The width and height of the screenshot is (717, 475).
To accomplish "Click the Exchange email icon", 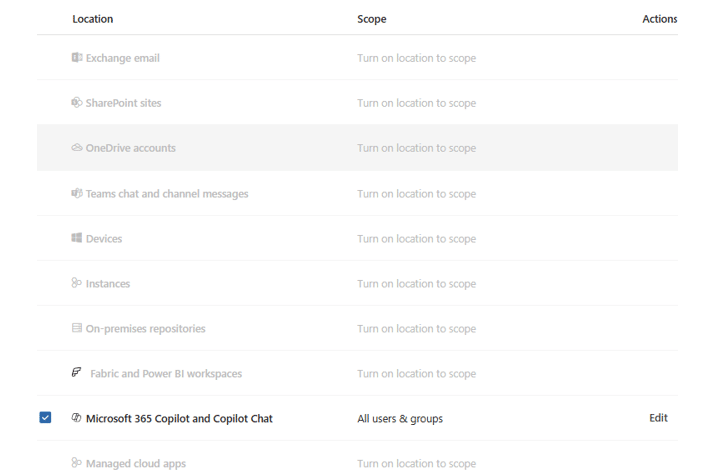I will [x=77, y=58].
